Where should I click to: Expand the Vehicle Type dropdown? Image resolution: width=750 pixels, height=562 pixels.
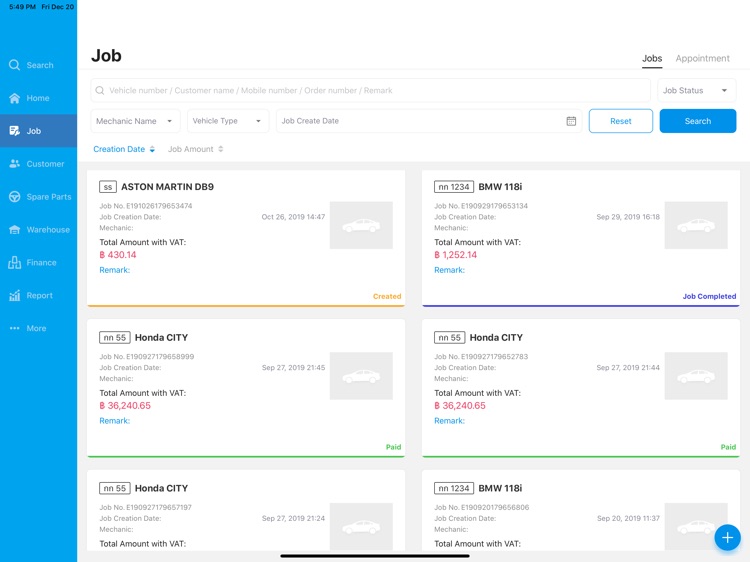coord(228,121)
